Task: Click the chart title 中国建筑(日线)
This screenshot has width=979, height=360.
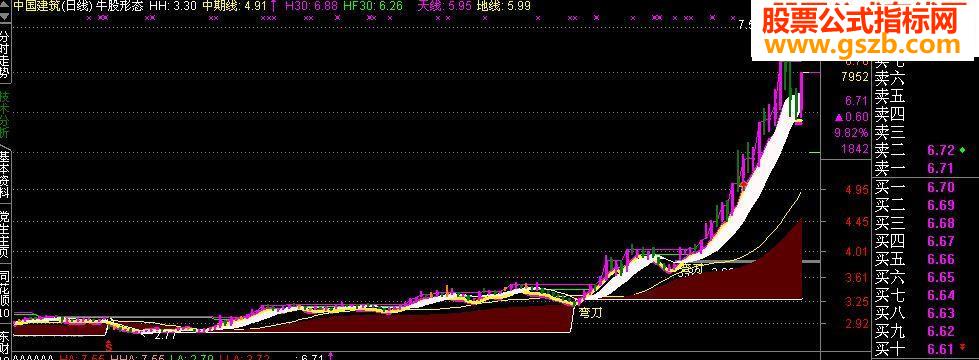Action: click(x=53, y=6)
